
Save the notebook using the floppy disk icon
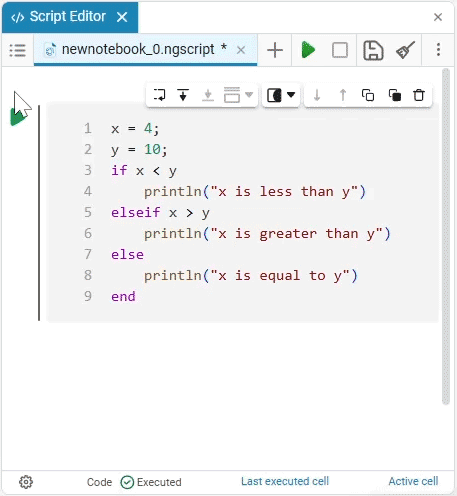373,50
